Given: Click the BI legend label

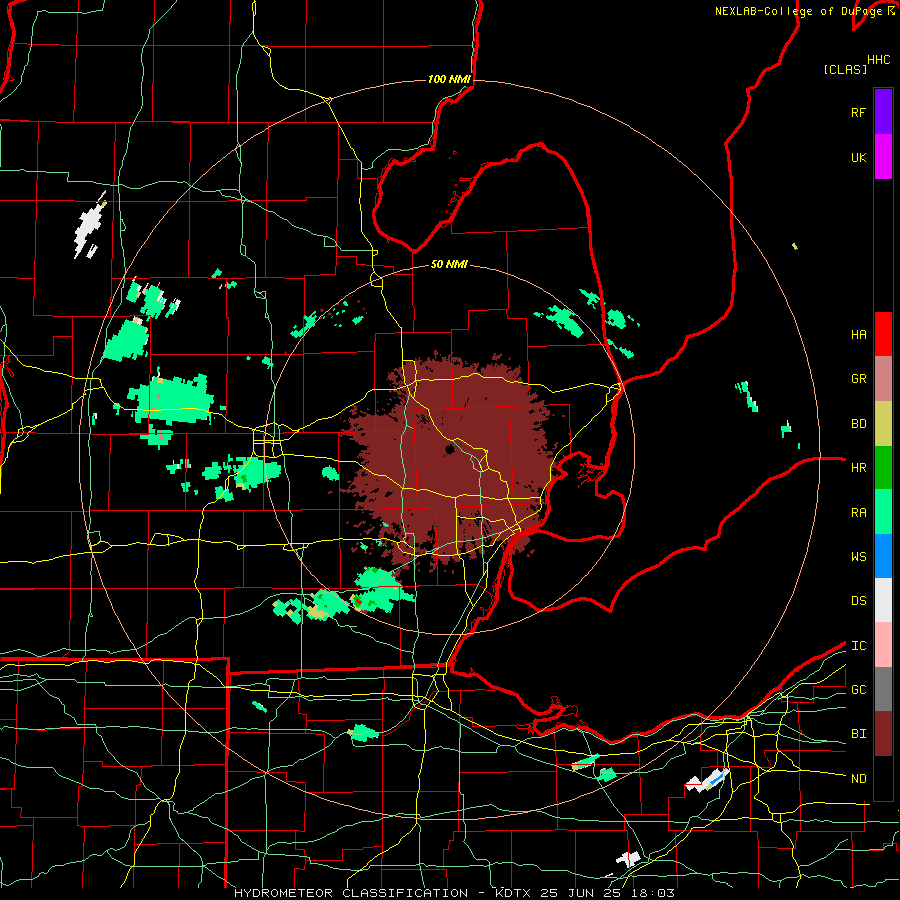Looking at the screenshot, I should pyautogui.click(x=858, y=734).
